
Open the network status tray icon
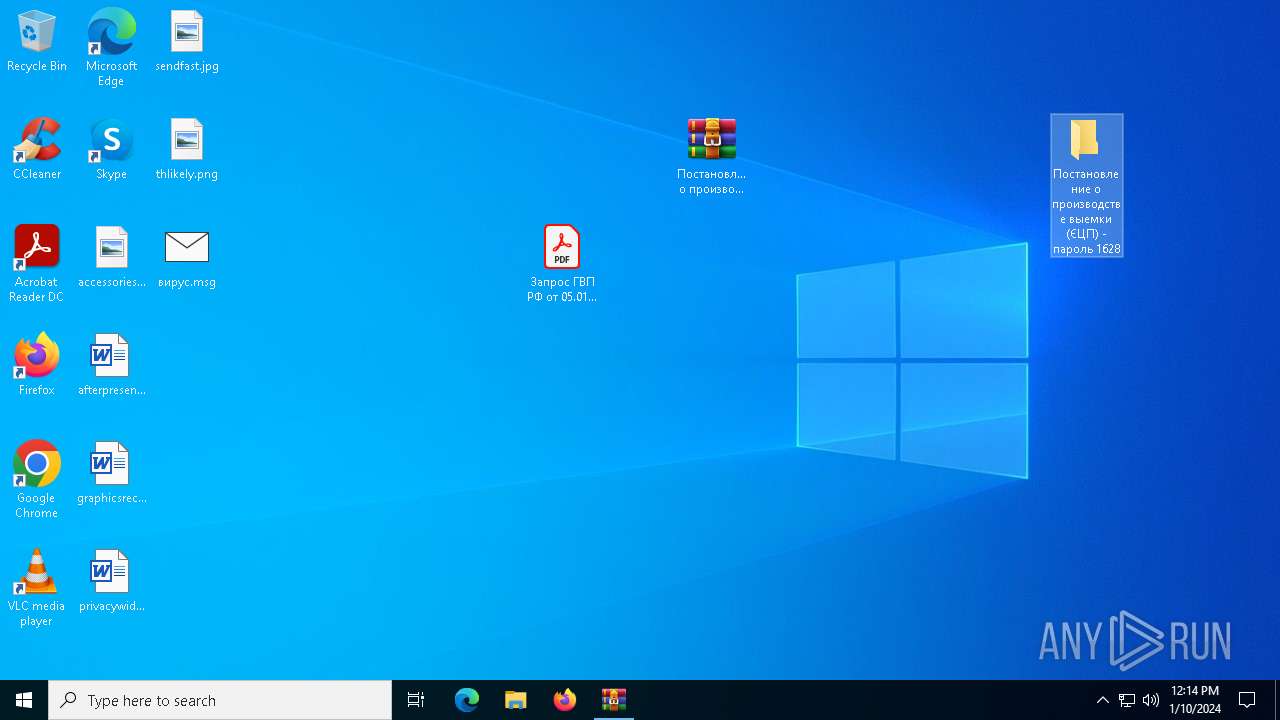[1127, 700]
